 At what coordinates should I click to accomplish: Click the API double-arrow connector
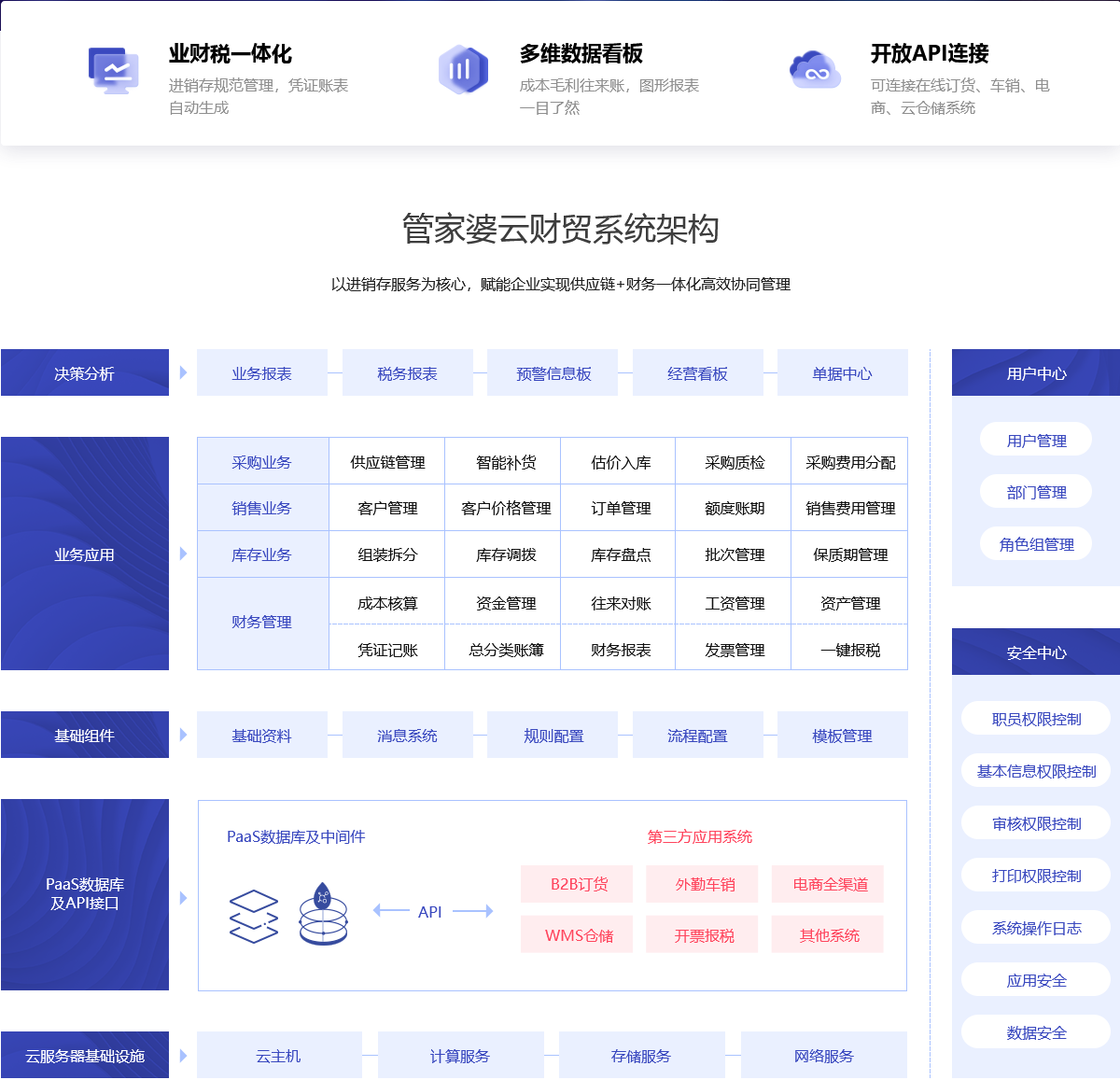pyautogui.click(x=432, y=911)
